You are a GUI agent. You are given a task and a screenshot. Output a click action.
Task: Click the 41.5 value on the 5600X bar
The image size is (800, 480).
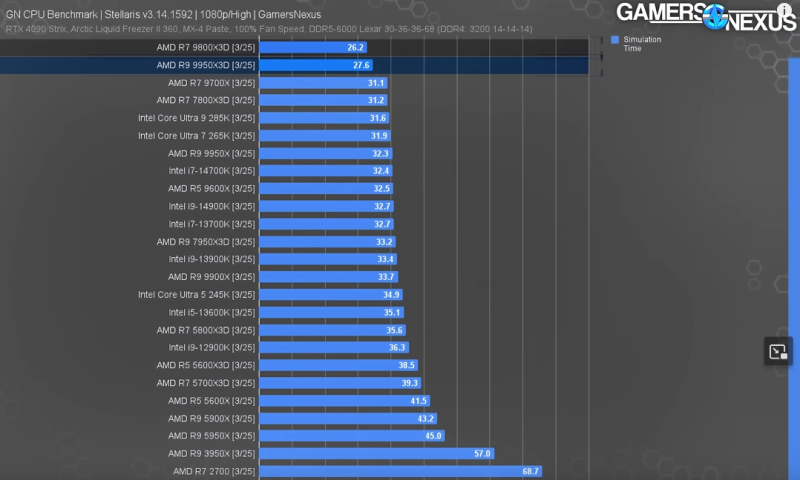[x=419, y=401]
